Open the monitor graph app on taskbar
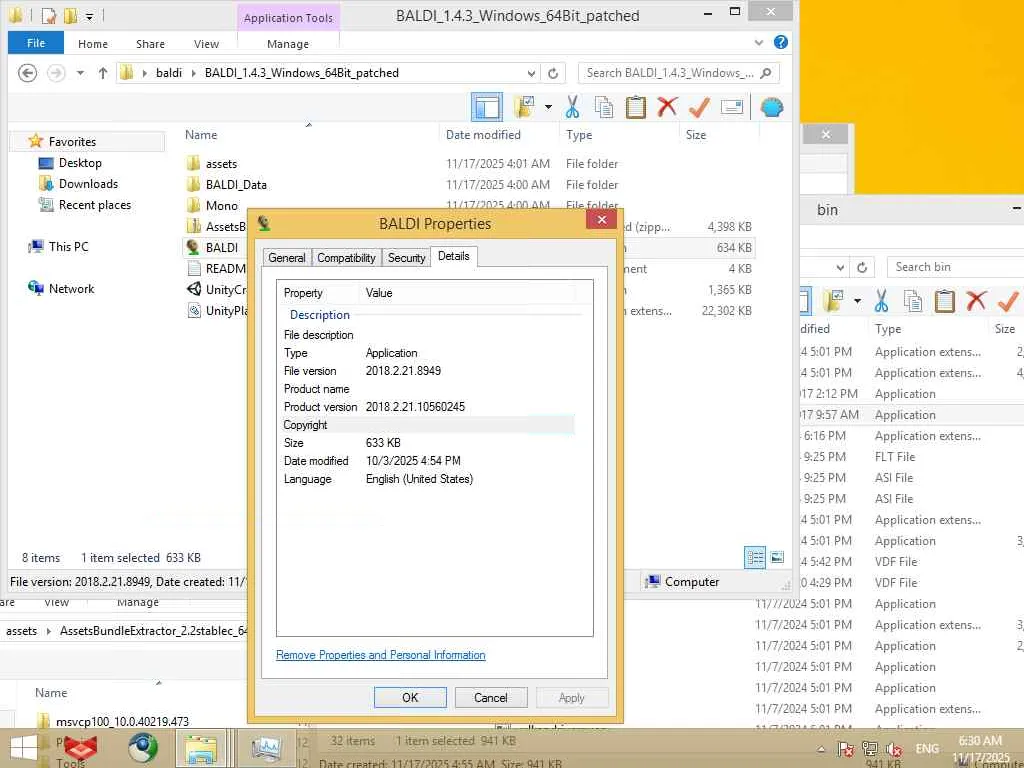 [x=265, y=748]
